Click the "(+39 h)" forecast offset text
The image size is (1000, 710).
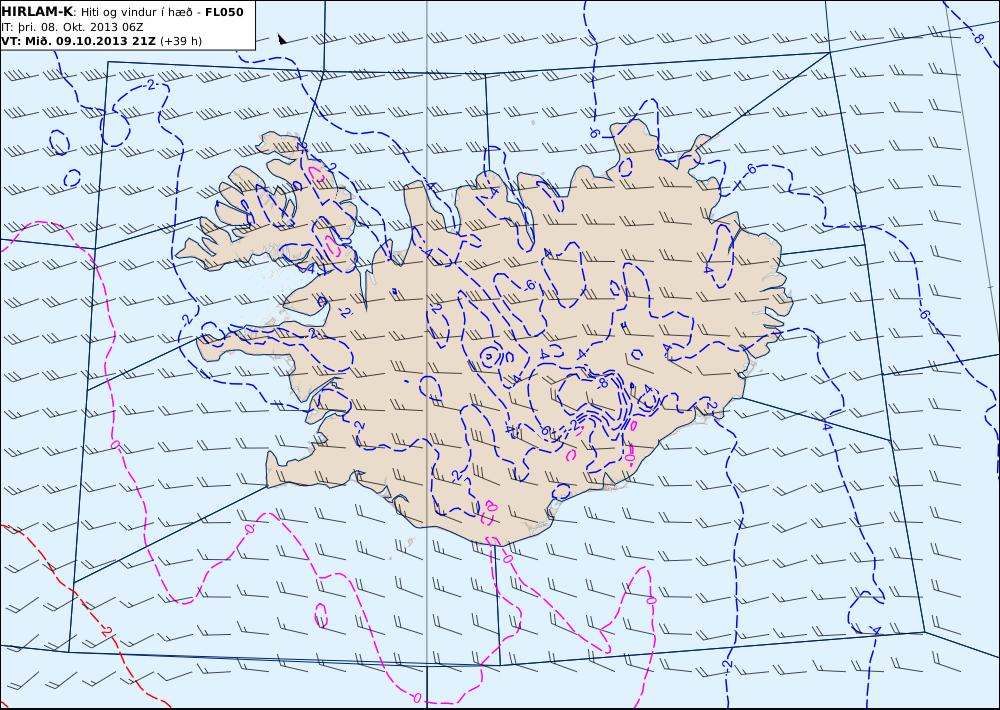pos(180,41)
